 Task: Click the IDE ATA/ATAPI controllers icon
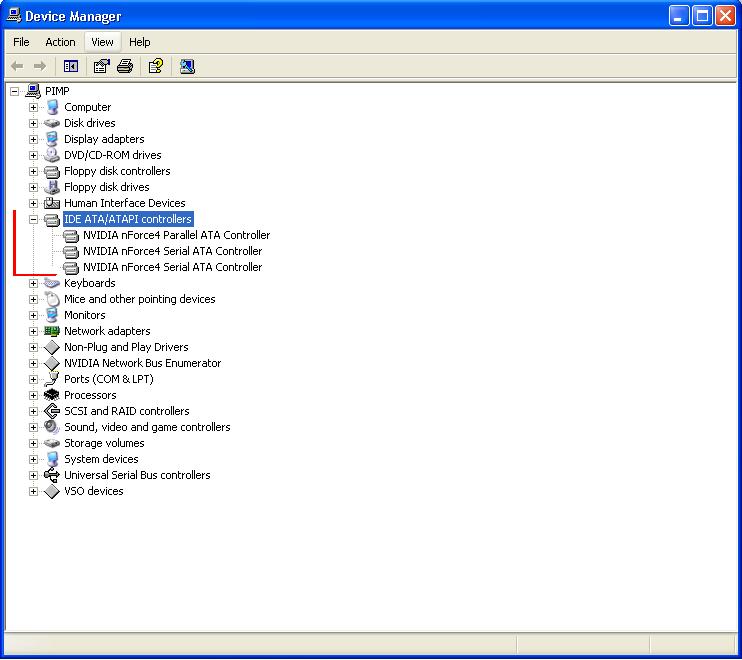point(52,220)
